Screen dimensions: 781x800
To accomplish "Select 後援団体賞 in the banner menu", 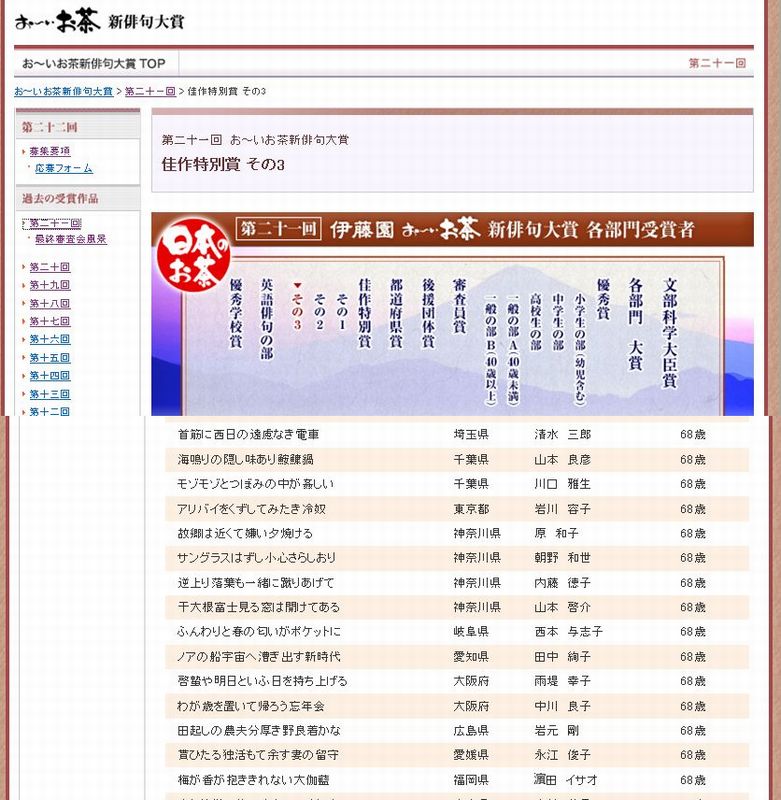I will tap(428, 313).
